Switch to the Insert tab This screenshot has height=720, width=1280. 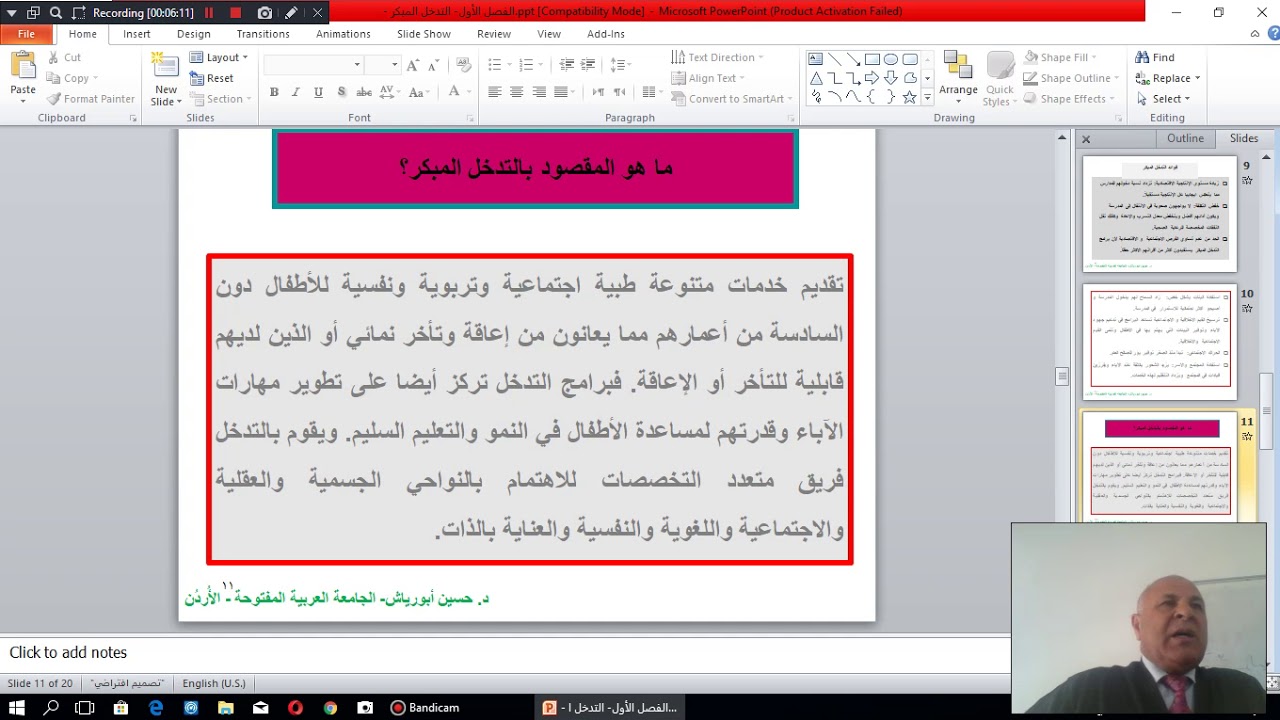[137, 34]
